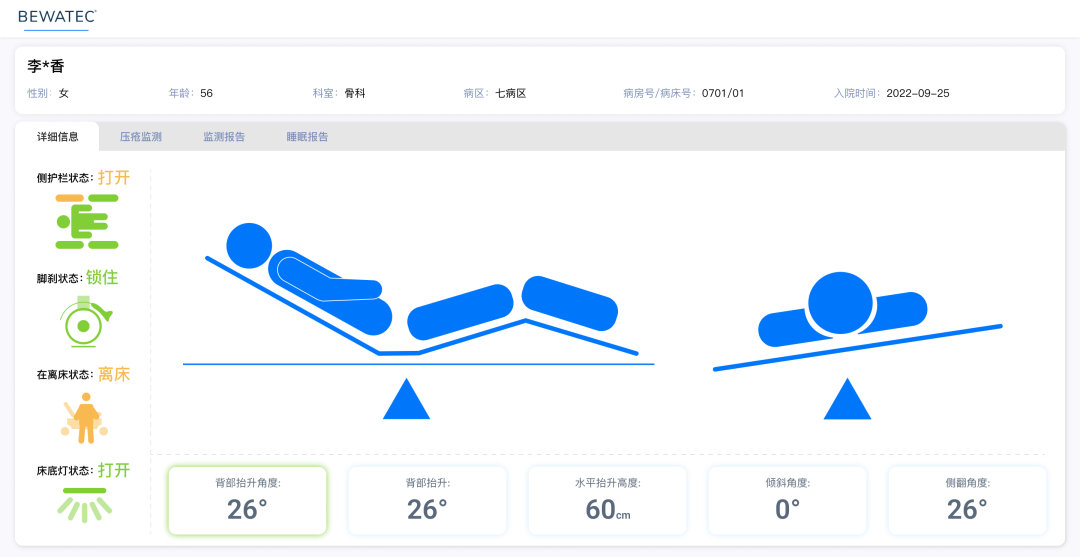
Task: Click the admission date 2022-09-25
Action: tap(918, 93)
